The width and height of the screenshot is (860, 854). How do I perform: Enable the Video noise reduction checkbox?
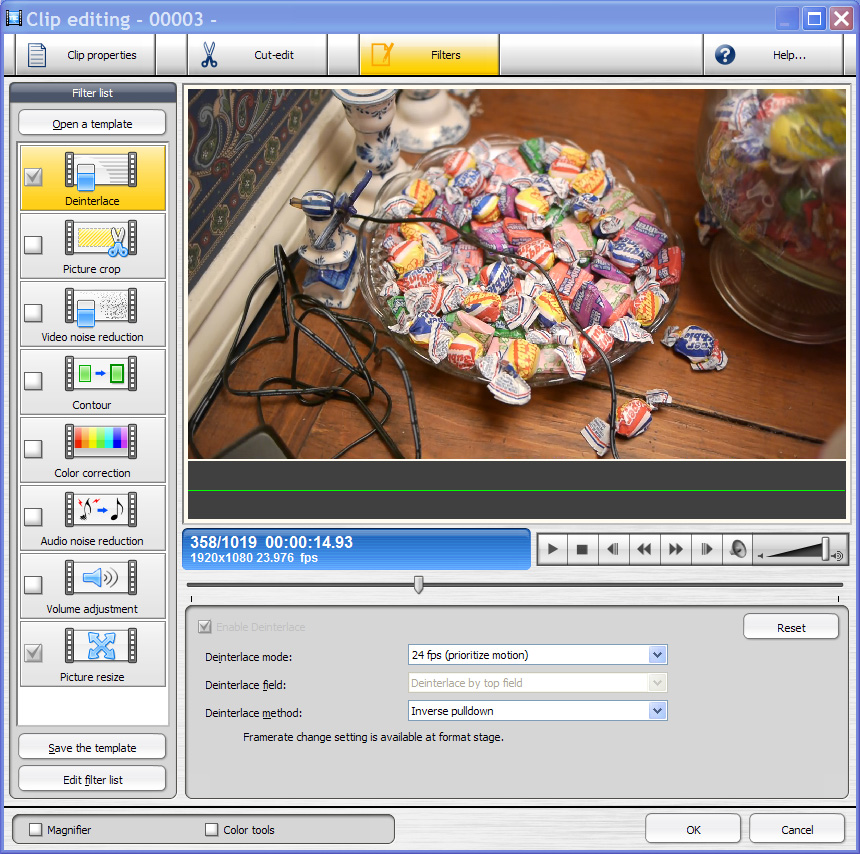(x=33, y=313)
